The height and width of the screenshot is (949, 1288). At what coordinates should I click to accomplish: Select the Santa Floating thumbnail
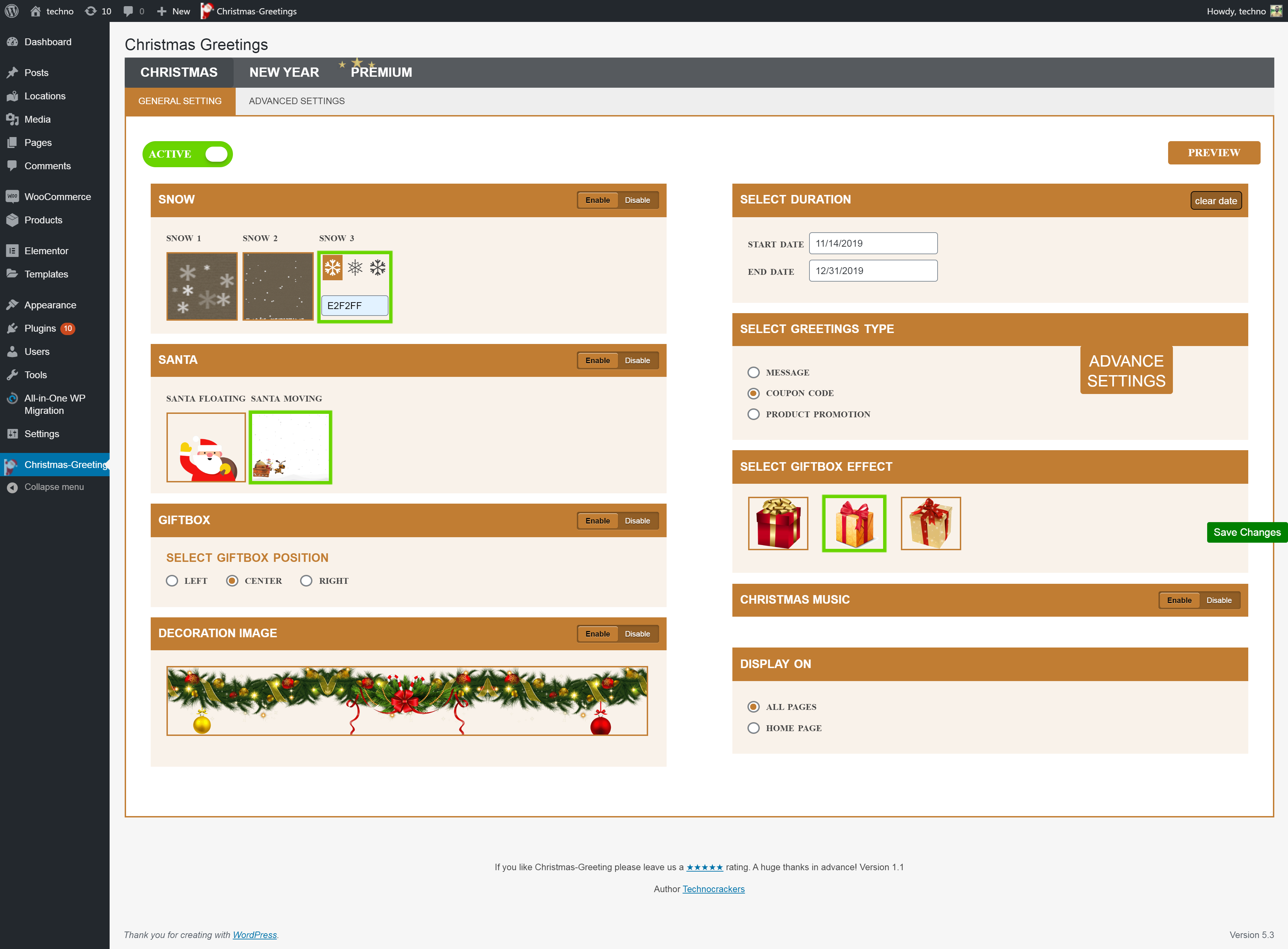206,447
